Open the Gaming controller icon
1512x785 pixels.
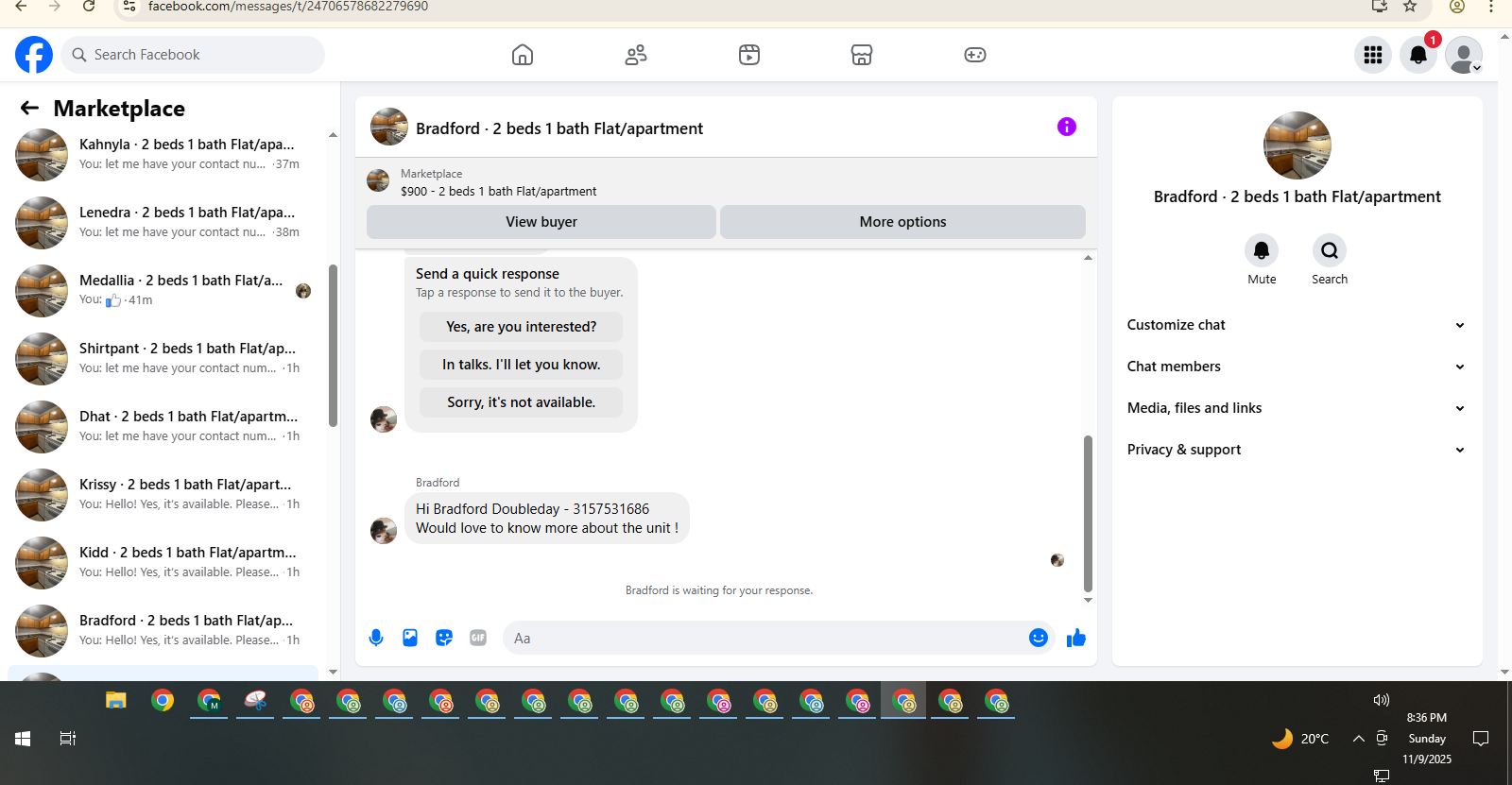tap(975, 55)
